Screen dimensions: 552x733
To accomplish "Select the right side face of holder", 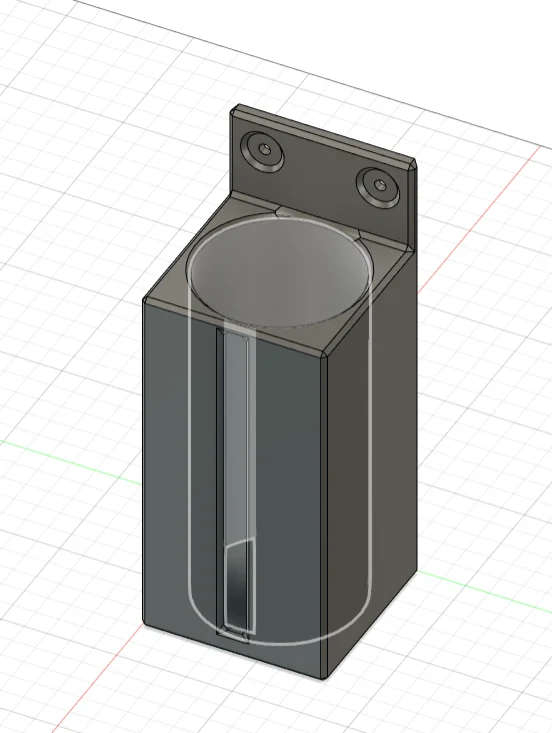I will pyautogui.click(x=372, y=467).
